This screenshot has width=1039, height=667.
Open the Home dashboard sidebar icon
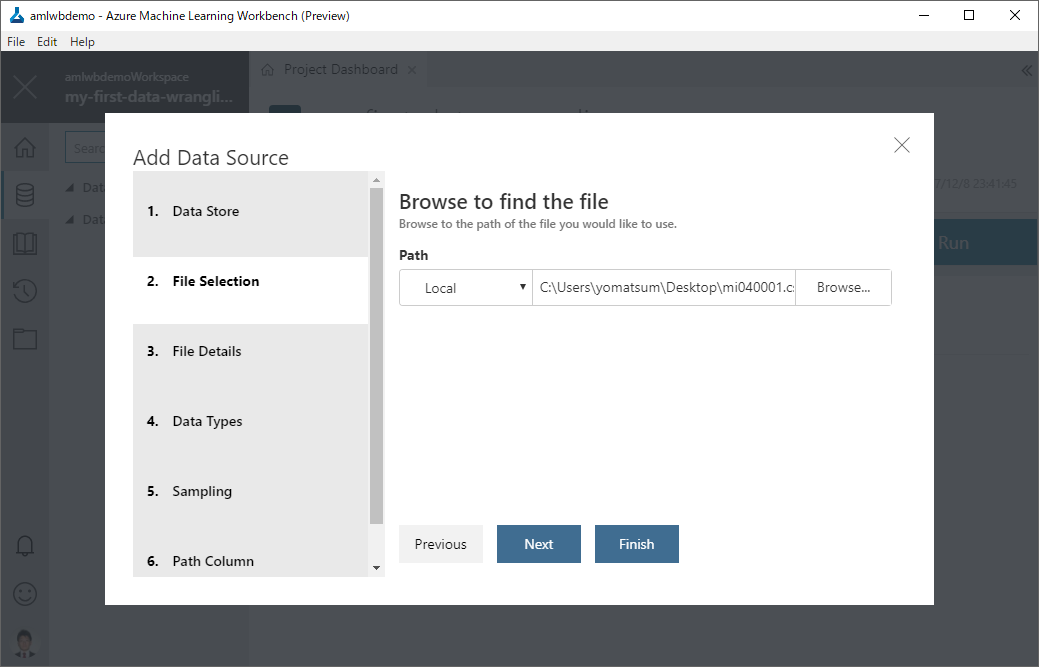pos(25,147)
